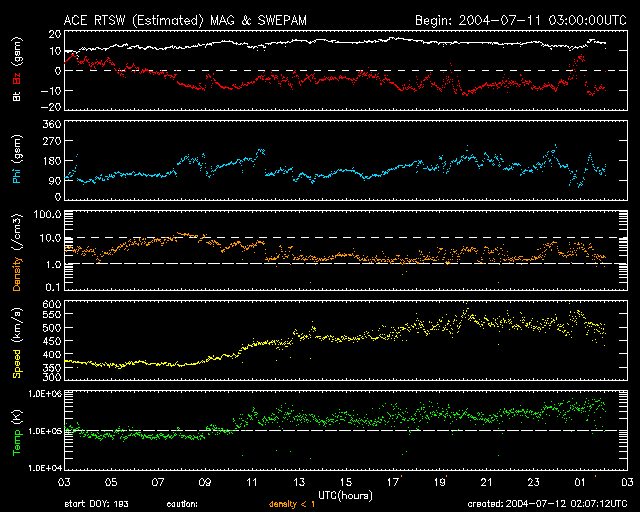Click the "1.0E+06" tick on Temp axis

tap(45, 394)
